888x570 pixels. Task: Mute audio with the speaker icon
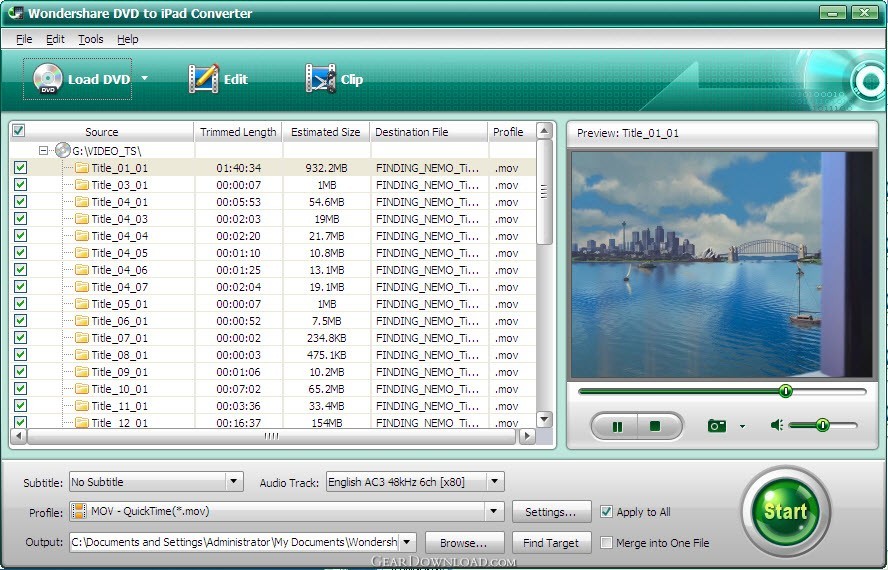pyautogui.click(x=776, y=425)
